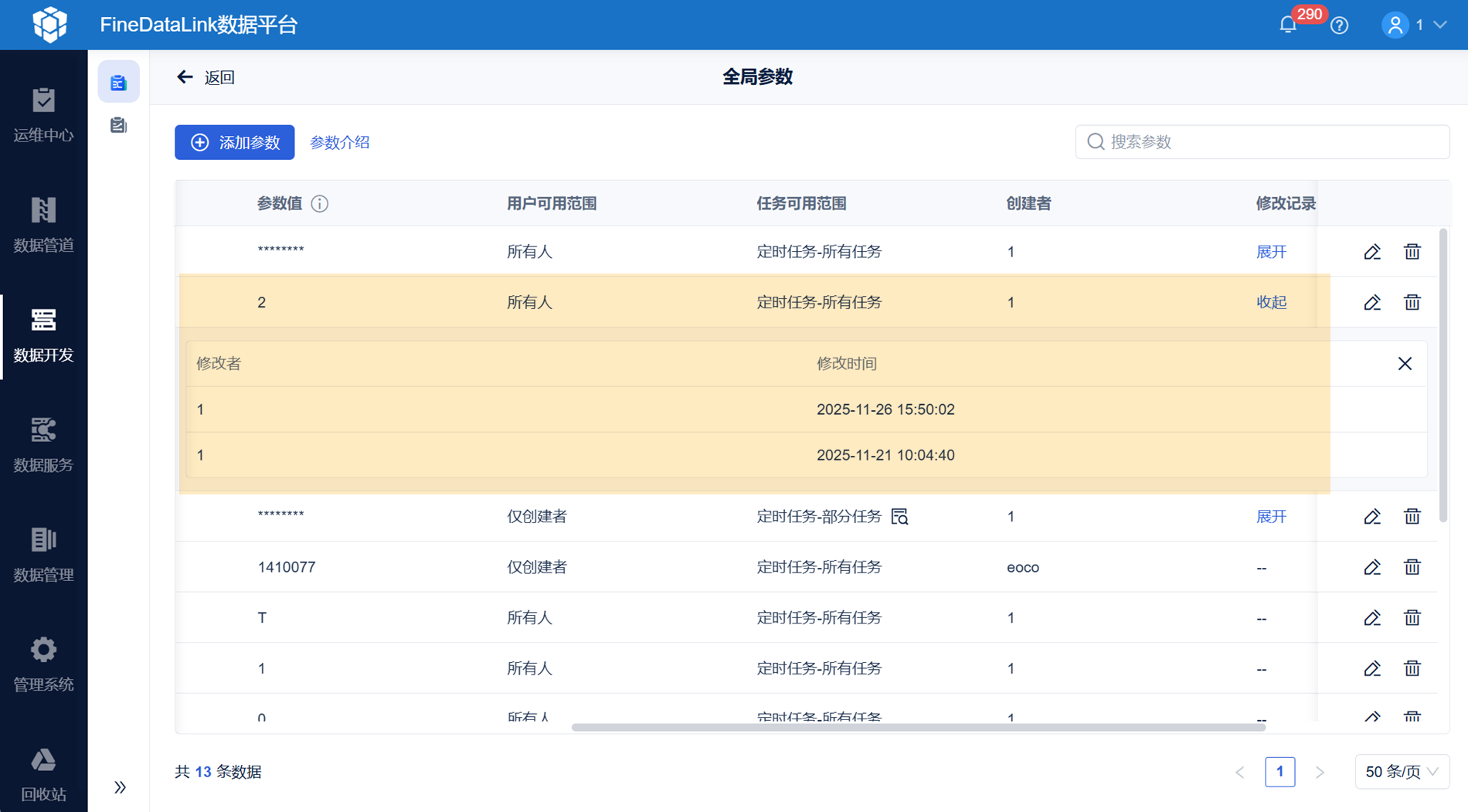Select the gray clipboard icon below it

pos(118,125)
